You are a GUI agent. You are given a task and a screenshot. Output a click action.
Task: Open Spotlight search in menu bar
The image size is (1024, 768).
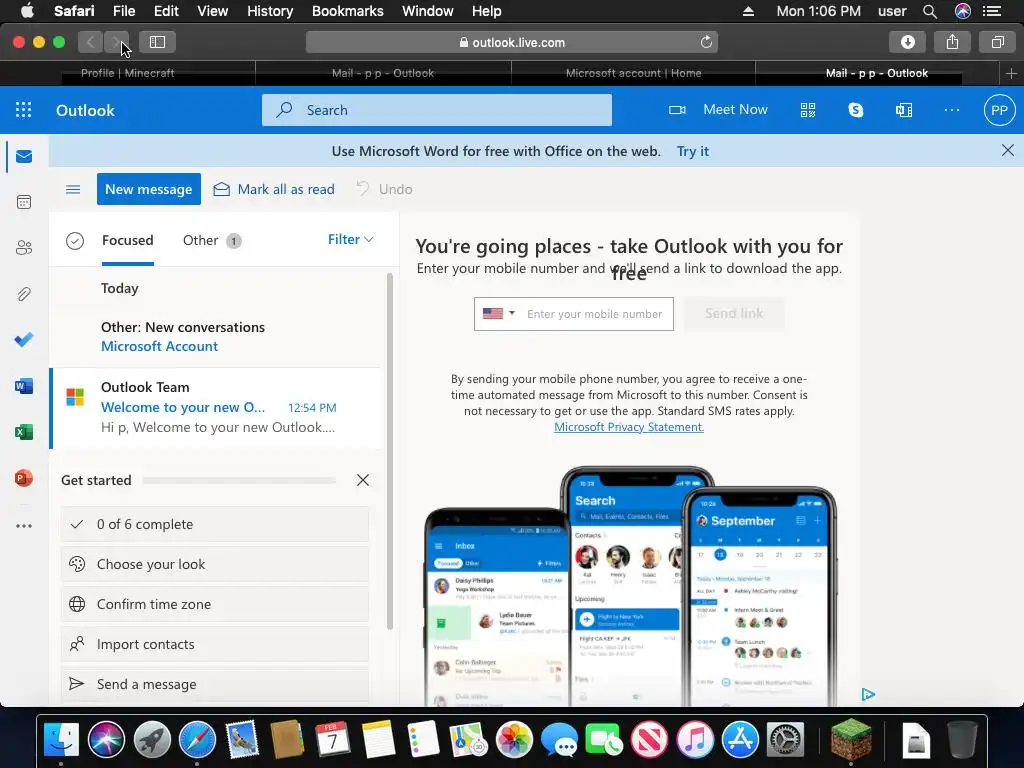click(930, 11)
